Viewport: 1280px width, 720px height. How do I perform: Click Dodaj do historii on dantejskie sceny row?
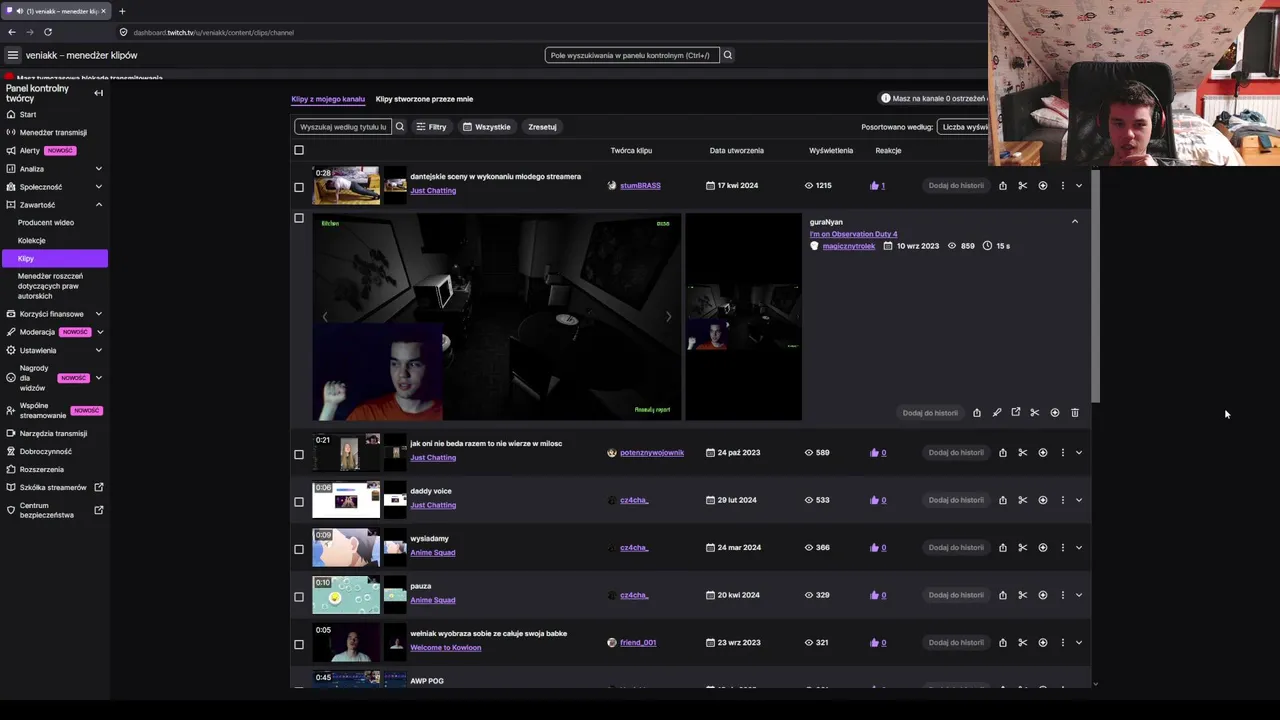[x=956, y=186]
